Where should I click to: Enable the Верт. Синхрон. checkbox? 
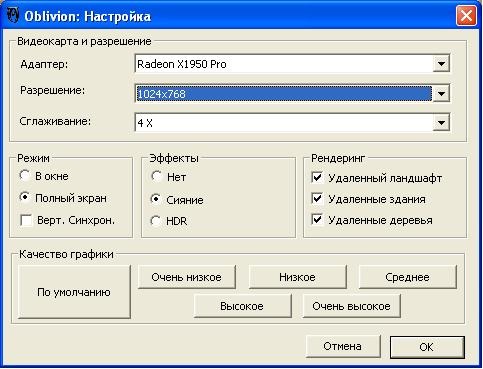pos(26,220)
